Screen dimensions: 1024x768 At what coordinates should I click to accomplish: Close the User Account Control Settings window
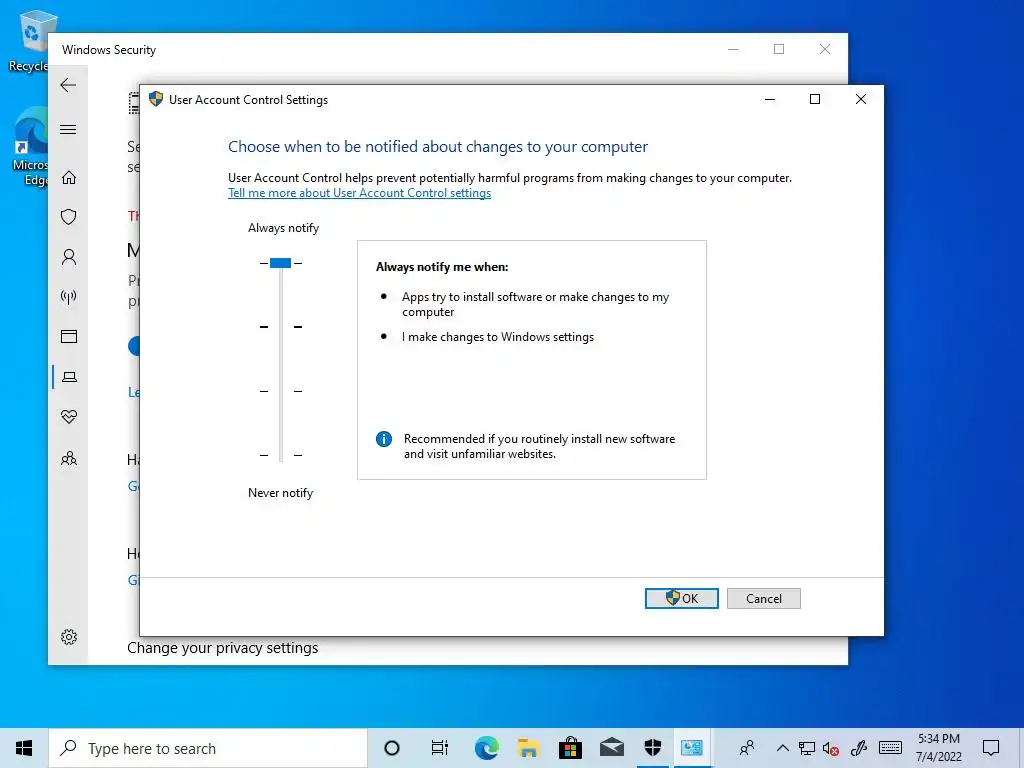point(861,99)
